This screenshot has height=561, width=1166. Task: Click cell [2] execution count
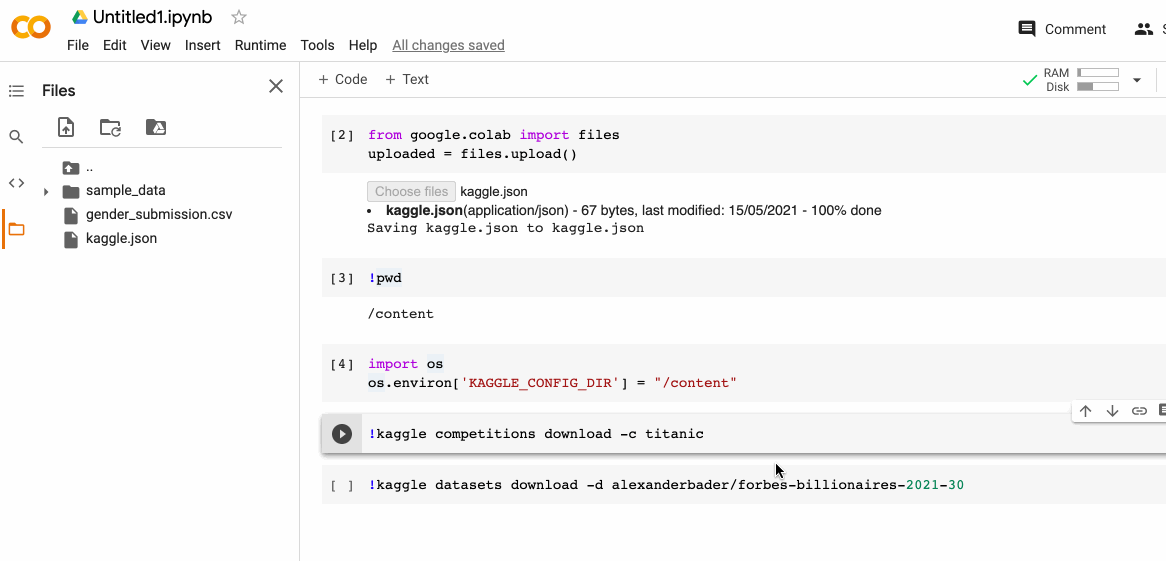coord(342,135)
